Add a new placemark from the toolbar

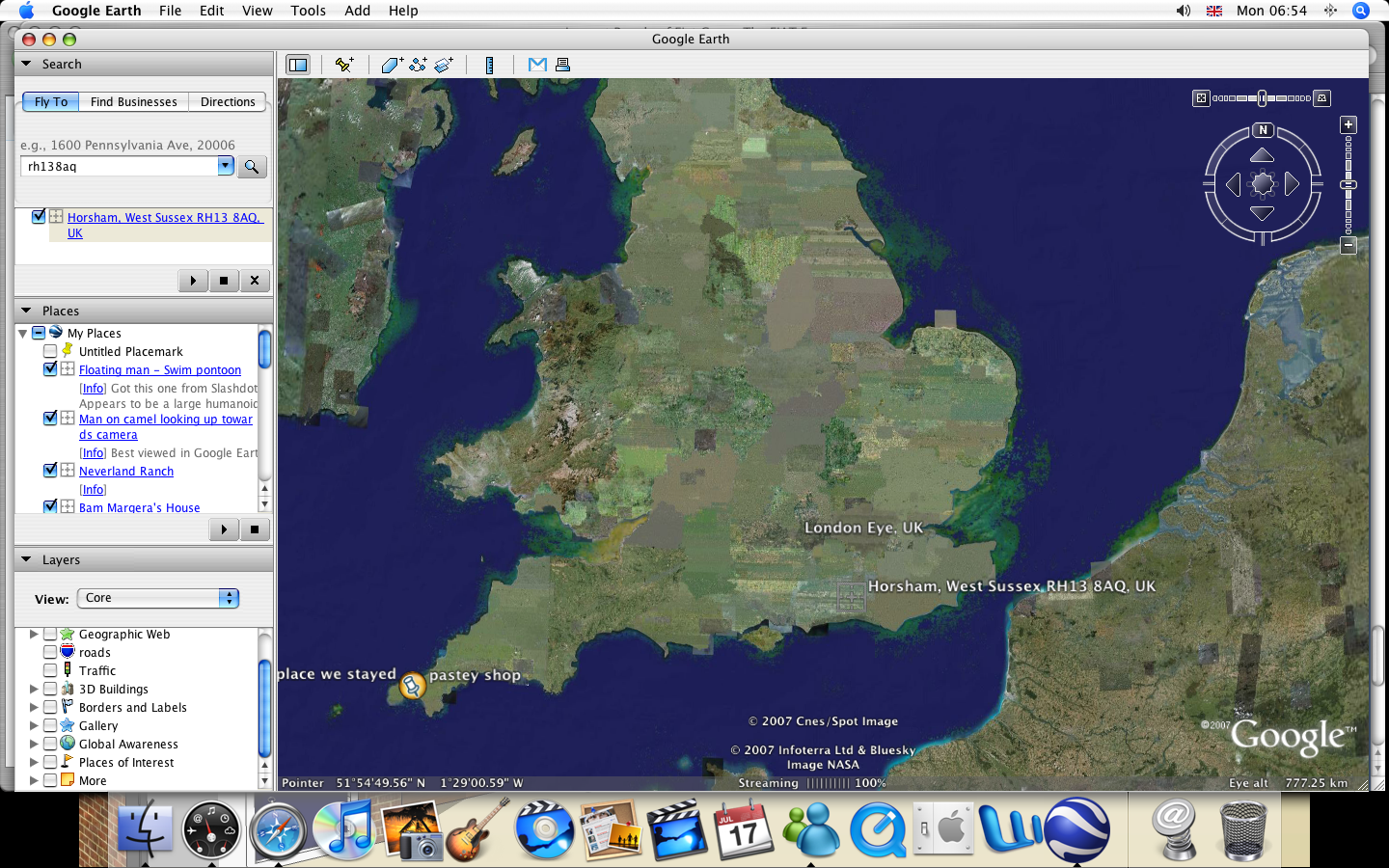[344, 65]
